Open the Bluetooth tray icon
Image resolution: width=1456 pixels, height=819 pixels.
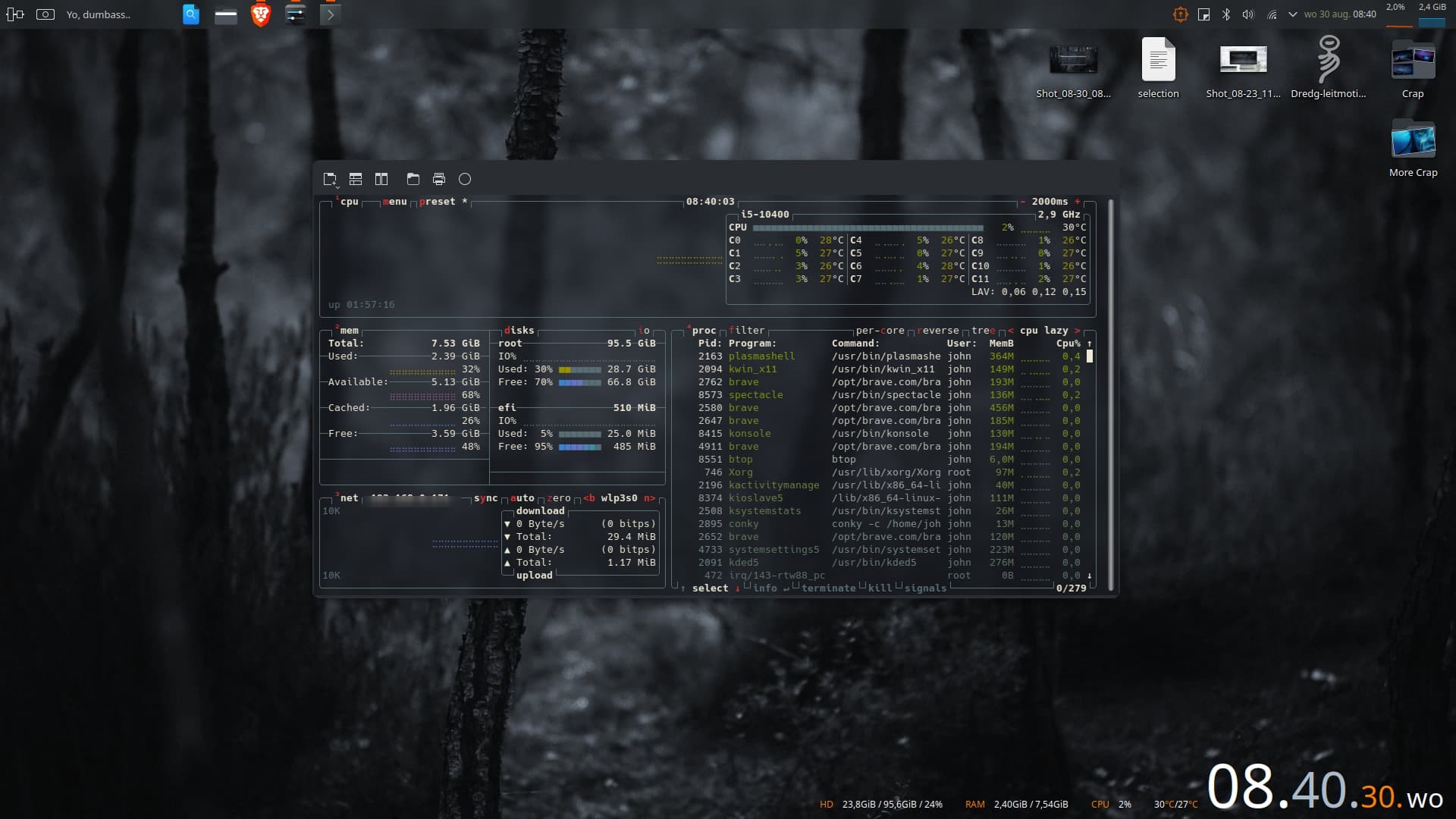coord(1226,14)
